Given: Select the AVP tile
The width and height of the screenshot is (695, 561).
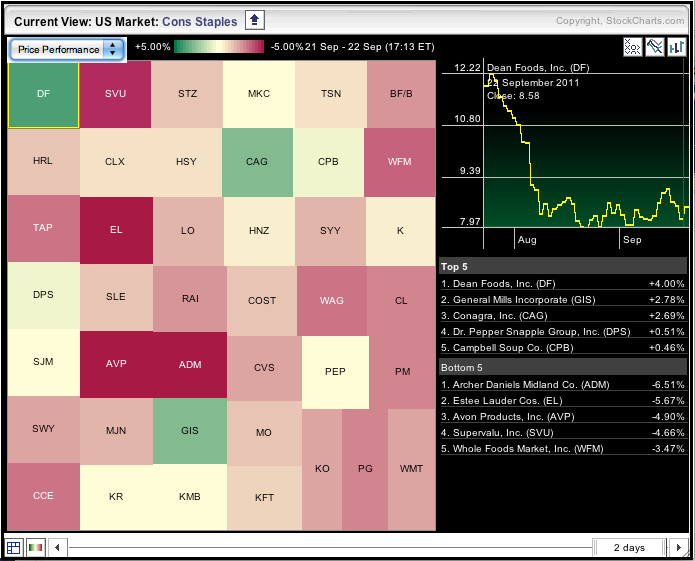Looking at the screenshot, I should pos(116,364).
